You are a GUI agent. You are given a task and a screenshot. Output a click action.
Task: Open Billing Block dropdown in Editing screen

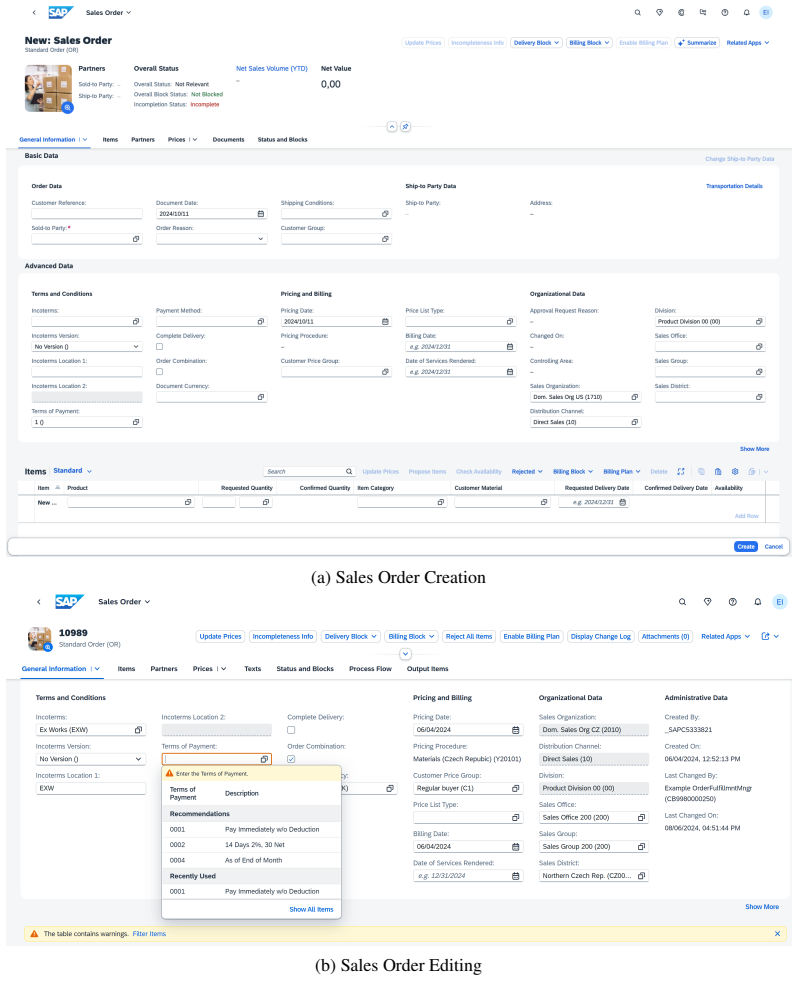[411, 636]
